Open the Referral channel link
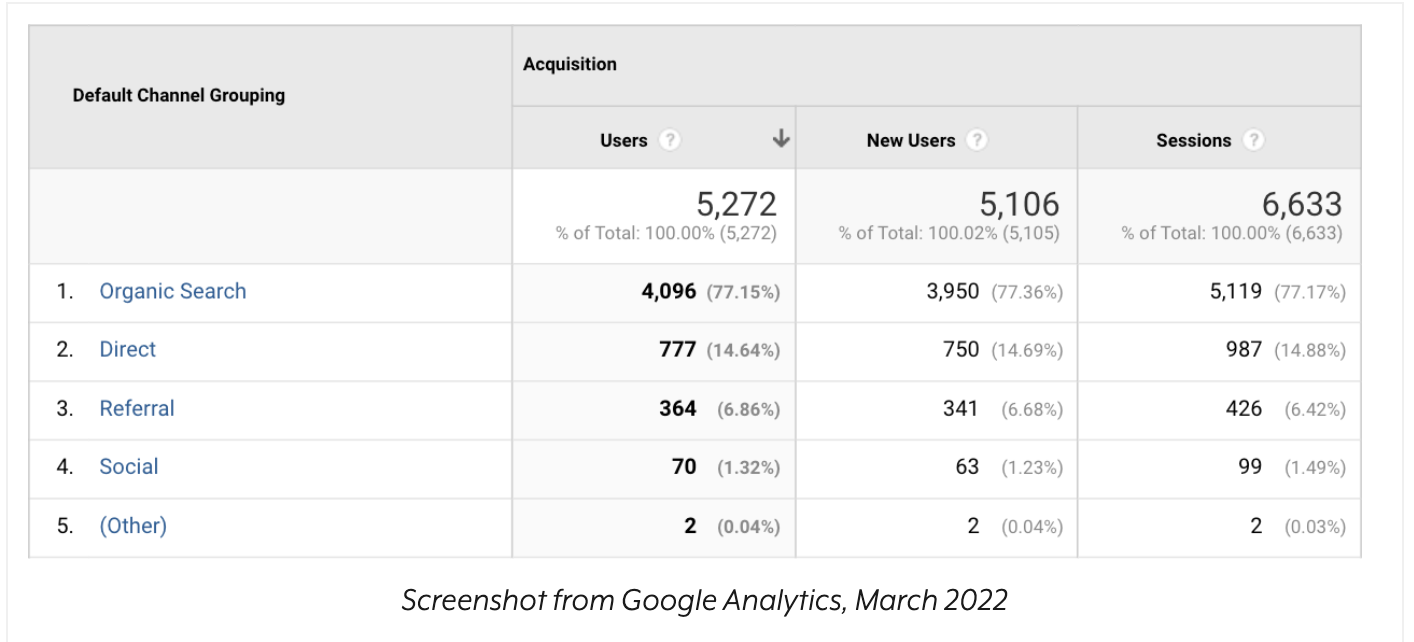This screenshot has height=642, width=1414. (137, 409)
